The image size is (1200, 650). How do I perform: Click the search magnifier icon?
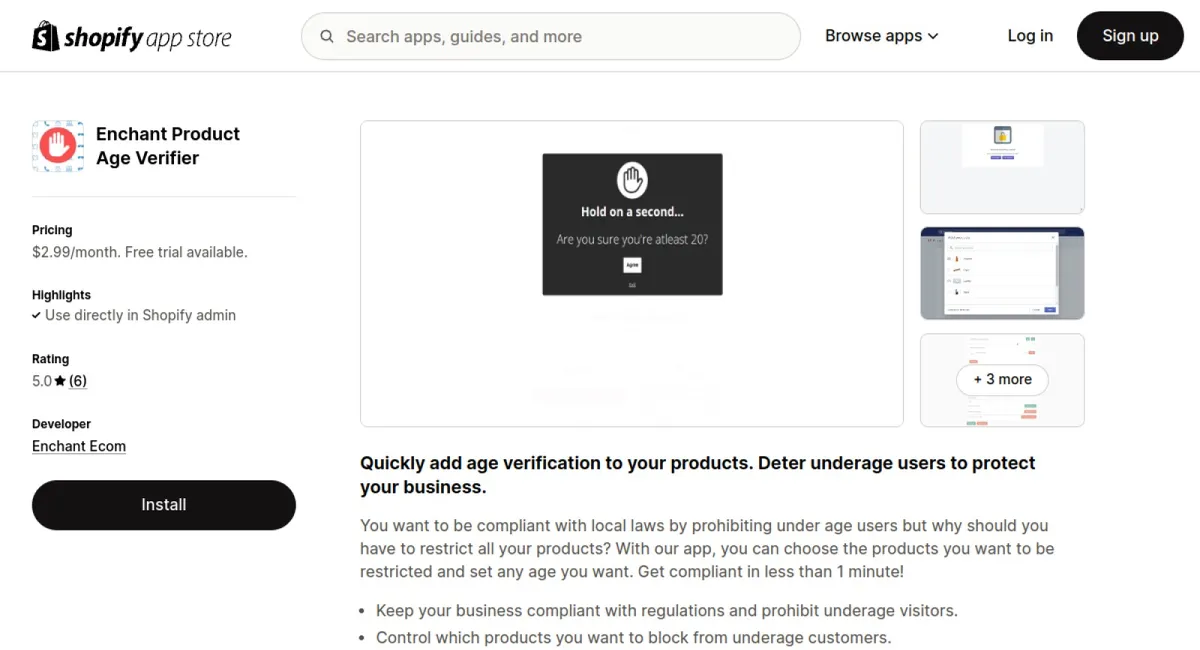[x=327, y=37]
